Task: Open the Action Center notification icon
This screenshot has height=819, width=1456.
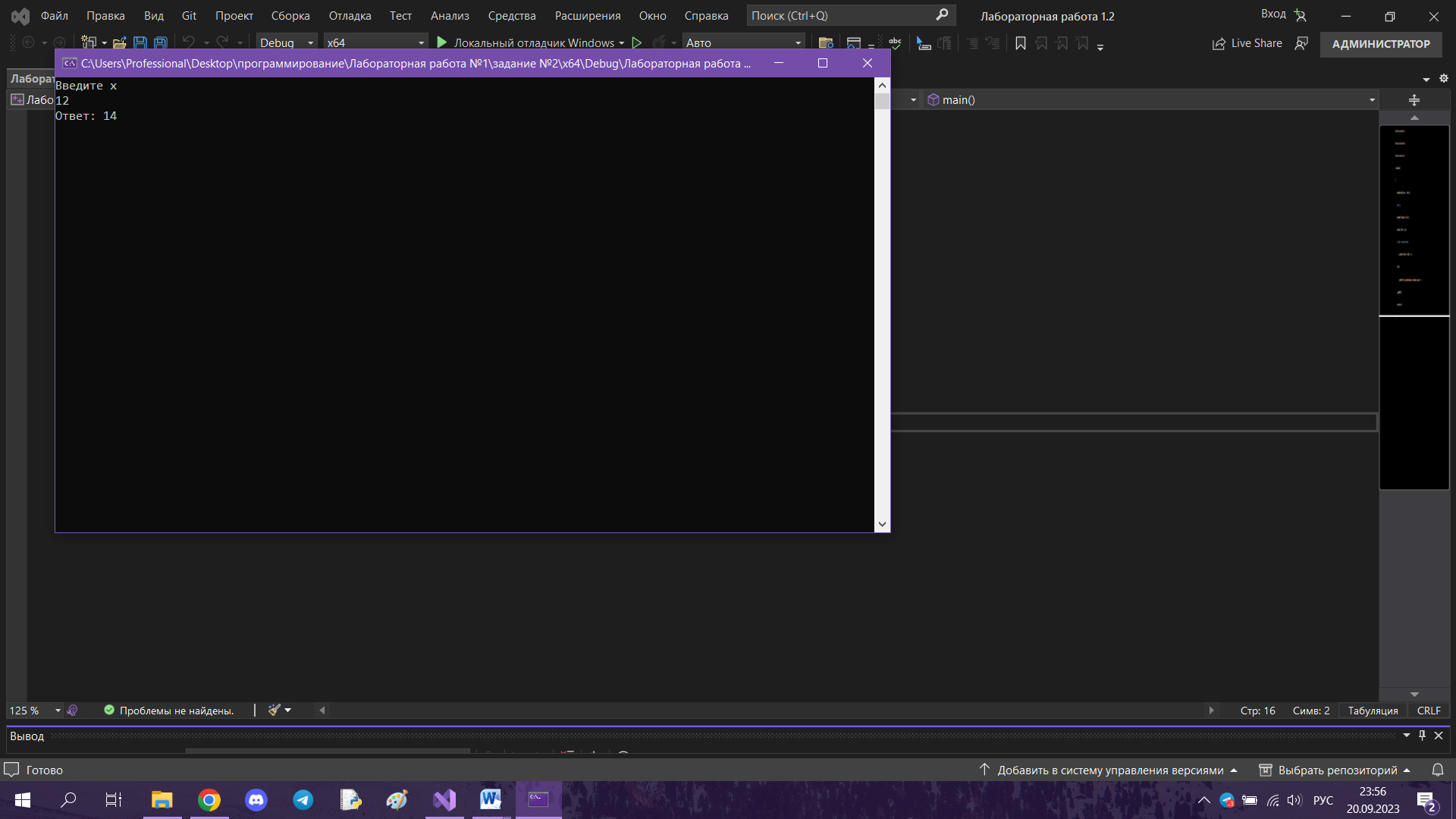Action: pyautogui.click(x=1426, y=801)
